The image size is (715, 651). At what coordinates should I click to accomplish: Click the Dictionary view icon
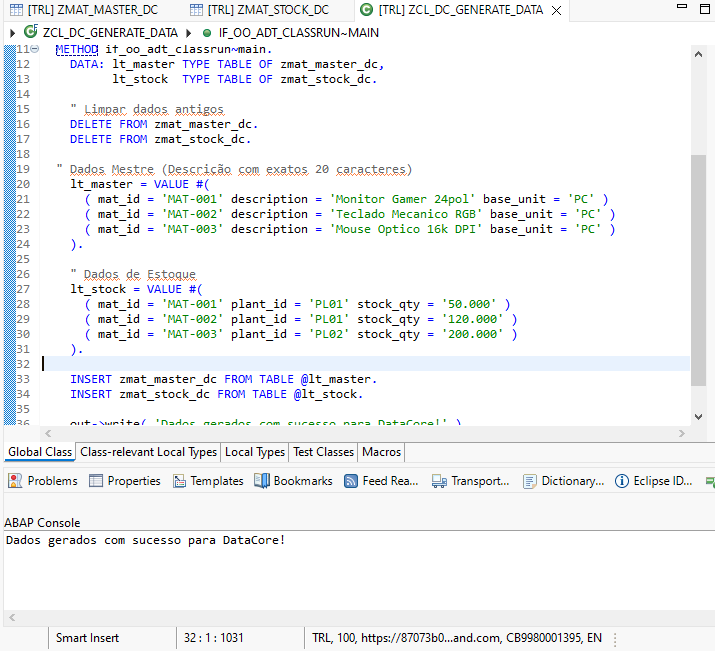tap(530, 481)
